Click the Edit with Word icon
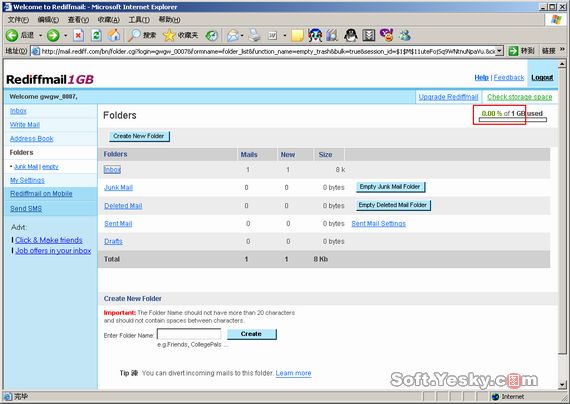The height and width of the screenshot is (404, 570). tap(273, 35)
